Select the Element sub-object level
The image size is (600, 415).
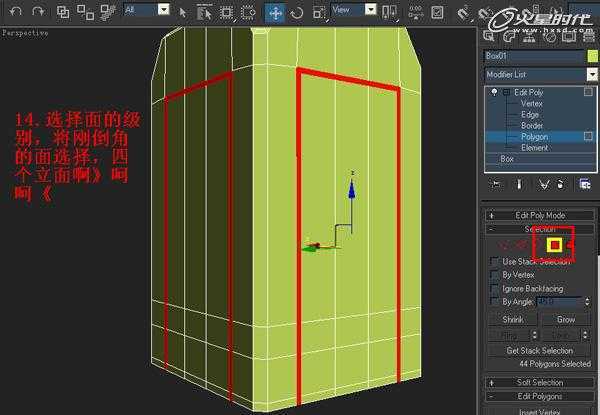tap(535, 148)
